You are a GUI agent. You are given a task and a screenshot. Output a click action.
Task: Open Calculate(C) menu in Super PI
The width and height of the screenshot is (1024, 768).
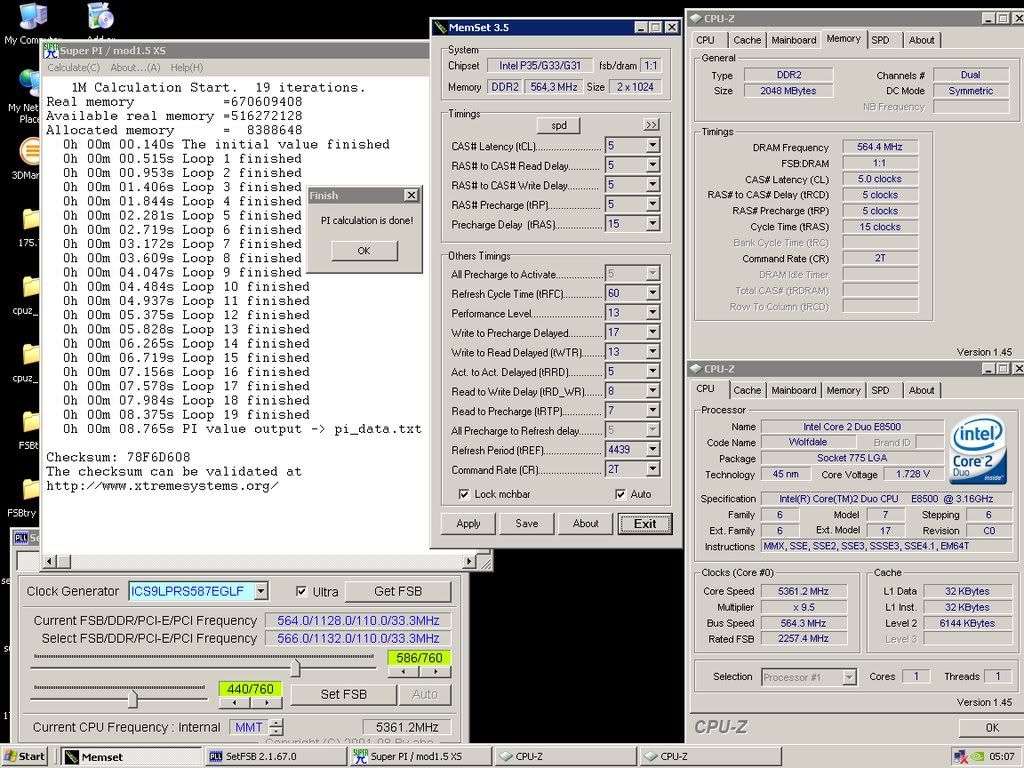tap(73, 67)
